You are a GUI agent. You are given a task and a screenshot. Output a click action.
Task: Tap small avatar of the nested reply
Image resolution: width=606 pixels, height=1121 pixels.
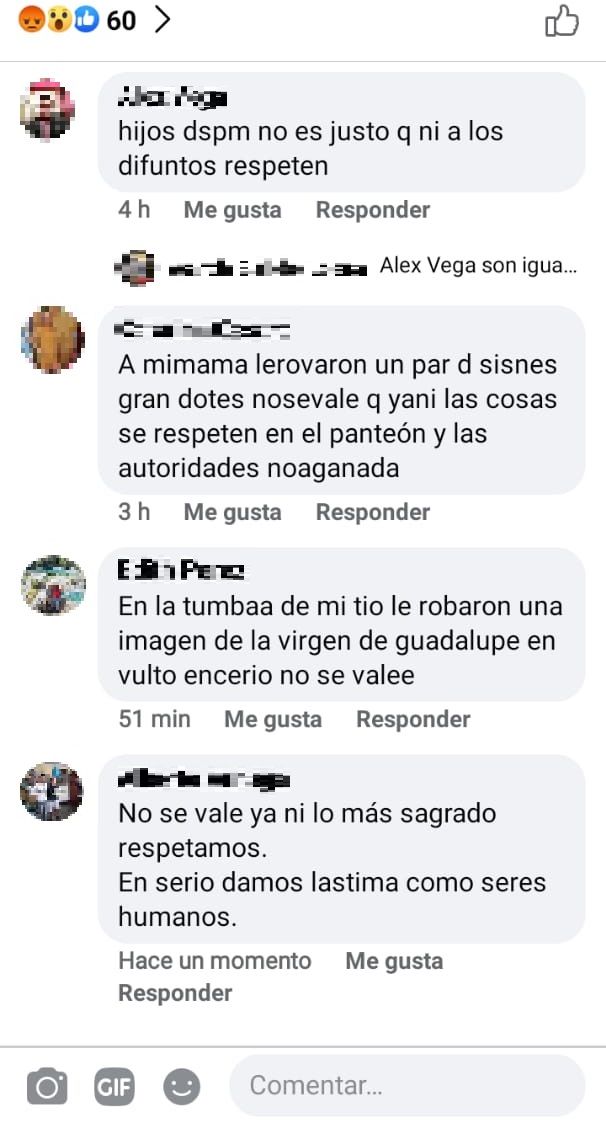134,267
